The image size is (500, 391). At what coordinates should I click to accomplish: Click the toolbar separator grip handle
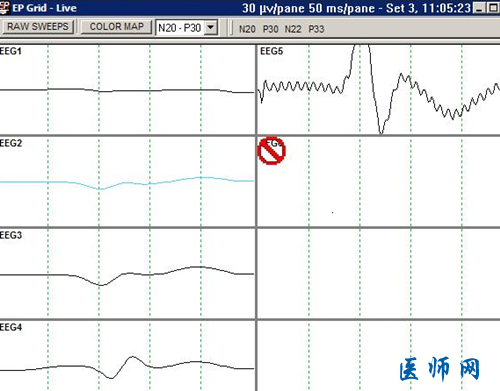232,27
